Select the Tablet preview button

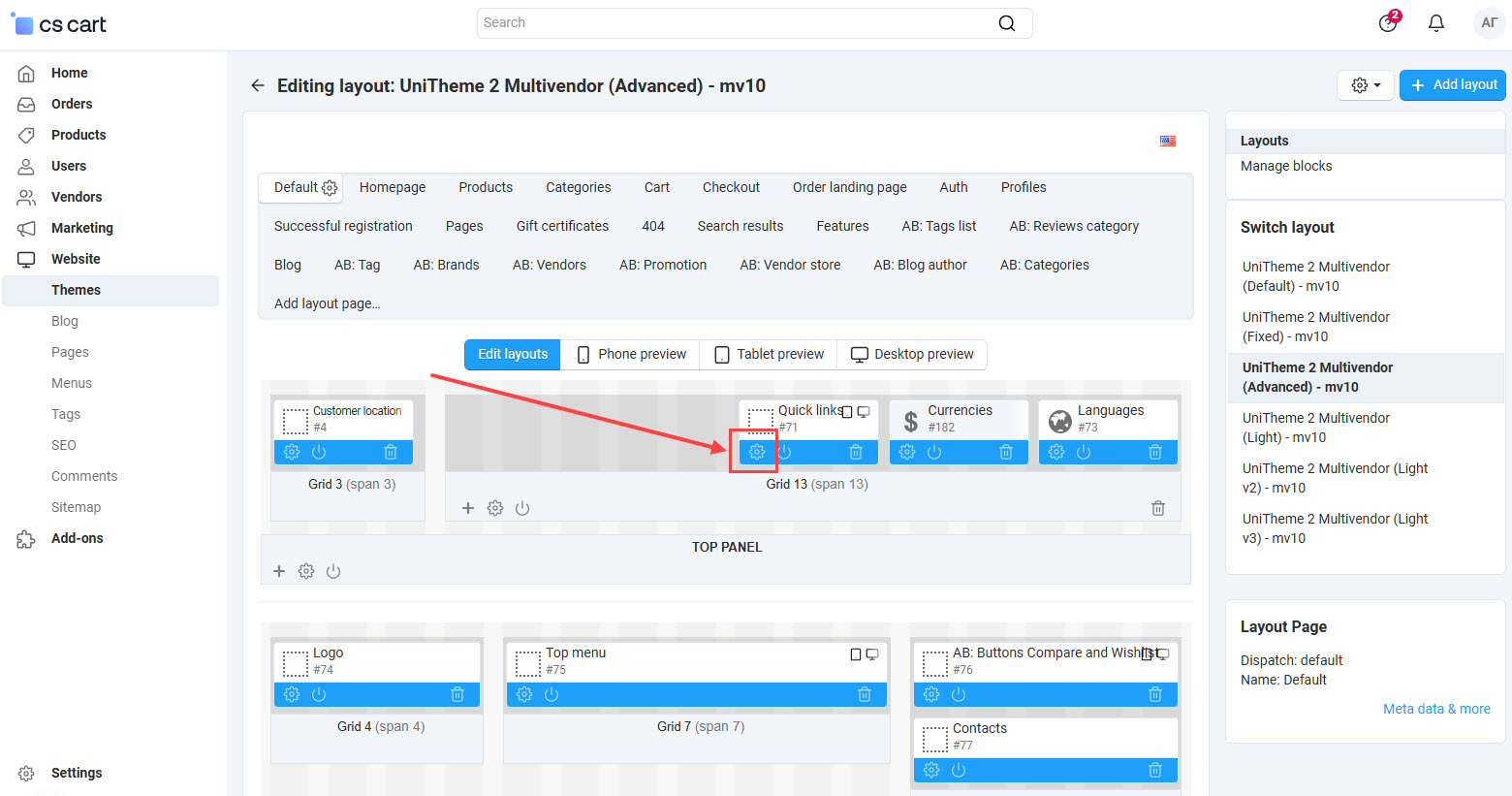coord(769,355)
